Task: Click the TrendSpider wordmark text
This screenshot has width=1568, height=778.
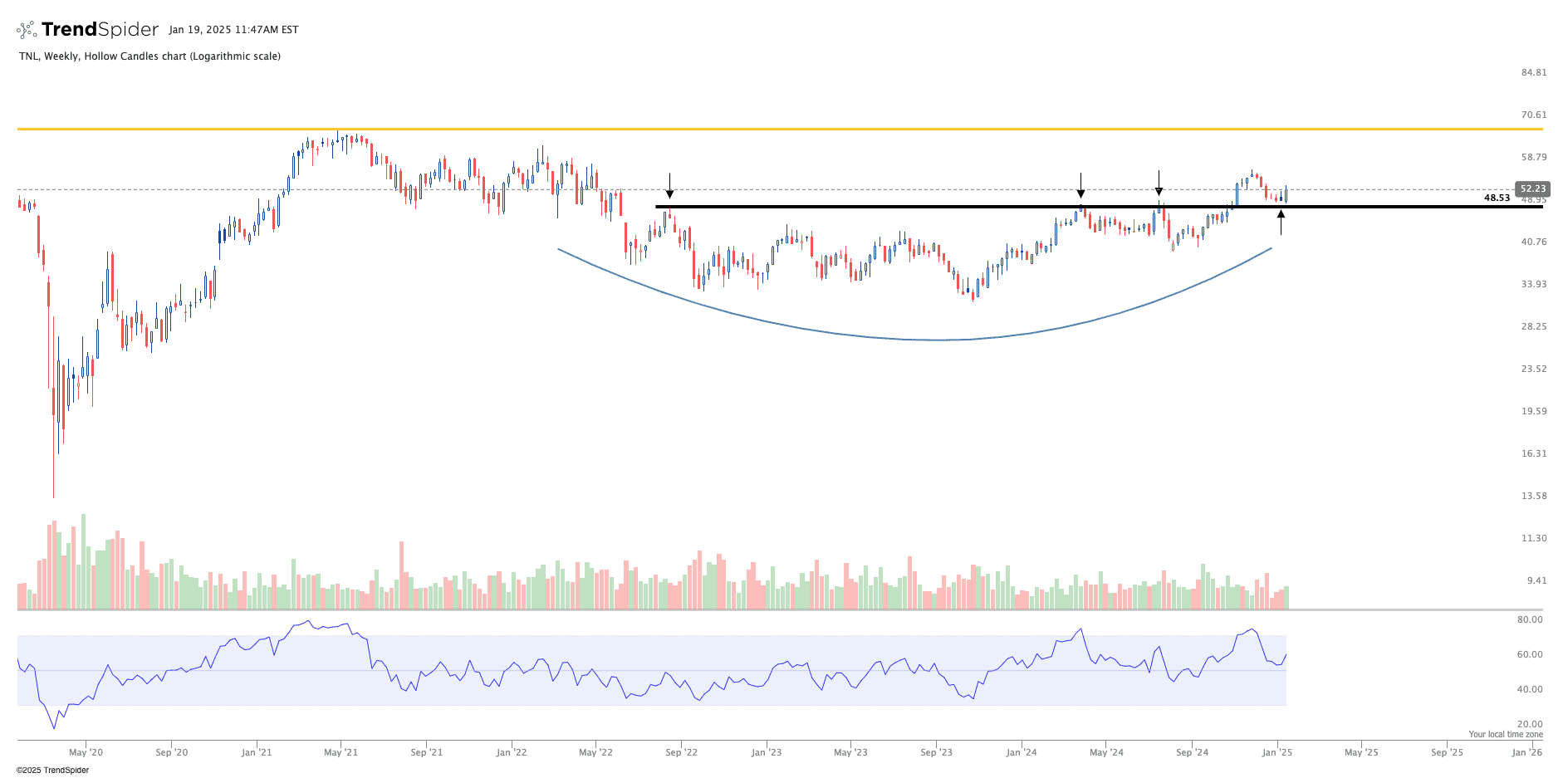Action: 100,30
